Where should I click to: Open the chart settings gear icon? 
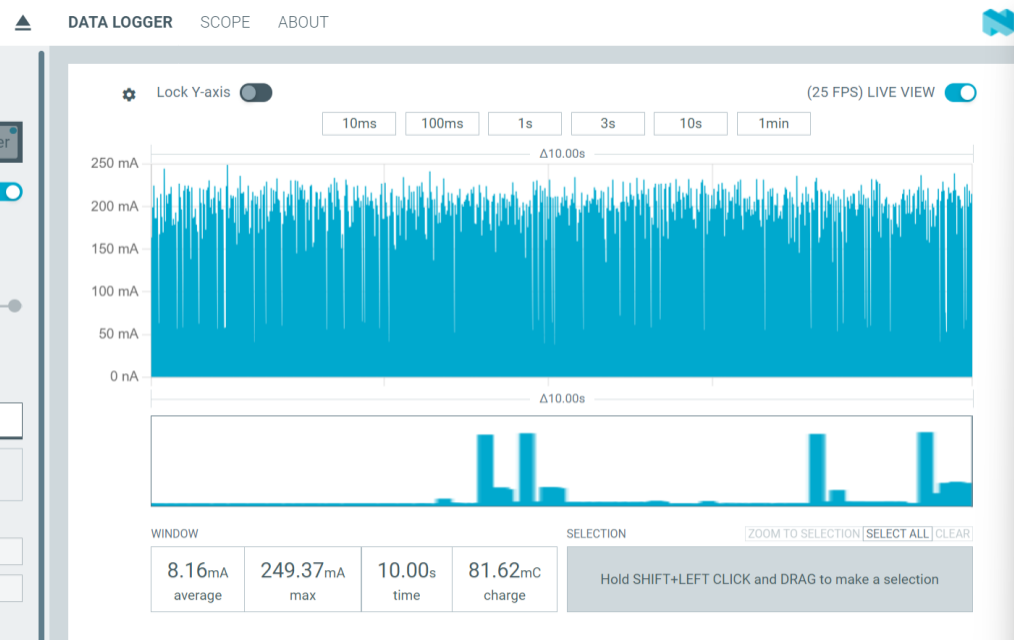point(129,94)
